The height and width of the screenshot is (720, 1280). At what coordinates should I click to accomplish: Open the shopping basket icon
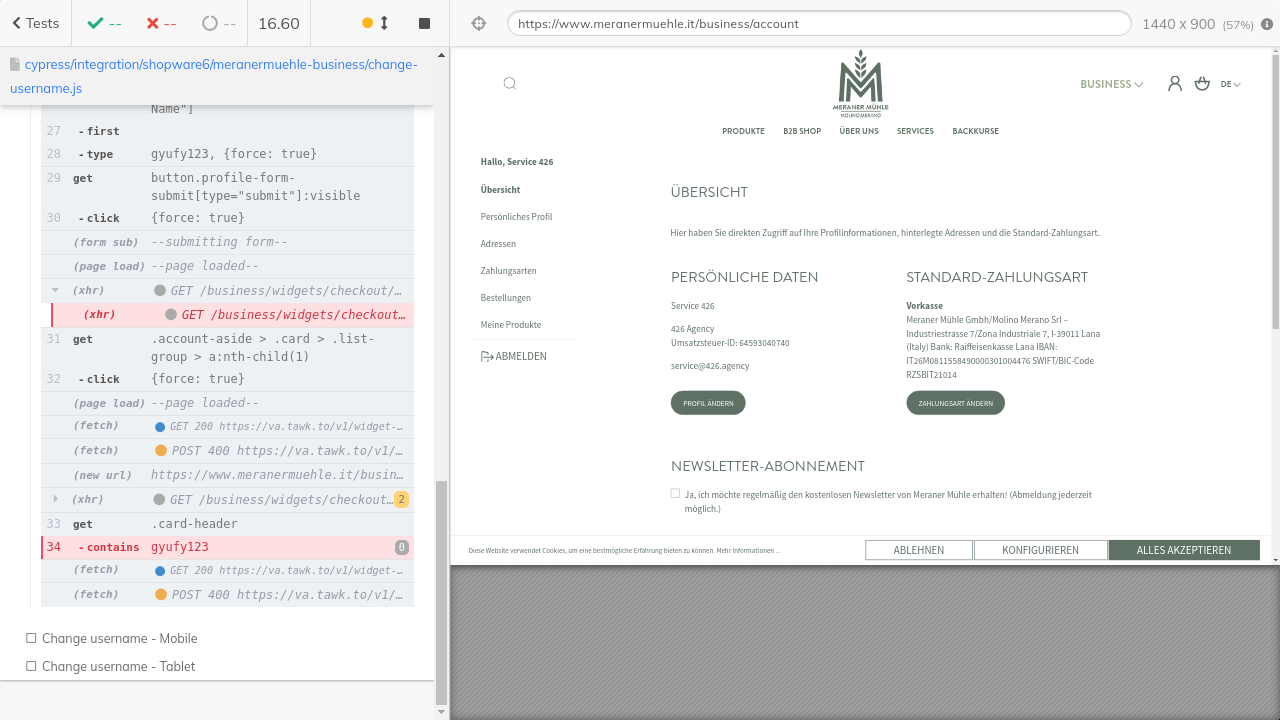click(1202, 84)
